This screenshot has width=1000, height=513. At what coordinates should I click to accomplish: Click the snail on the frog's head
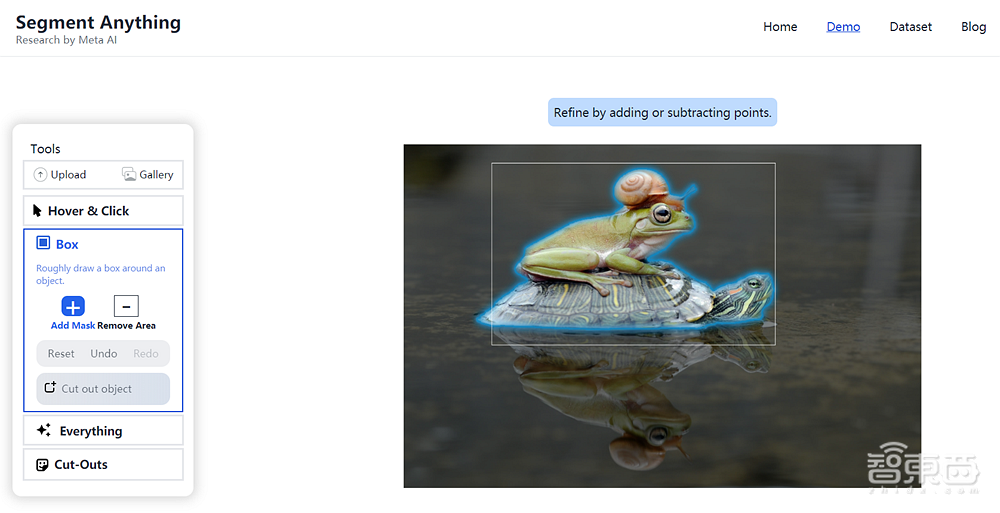641,188
